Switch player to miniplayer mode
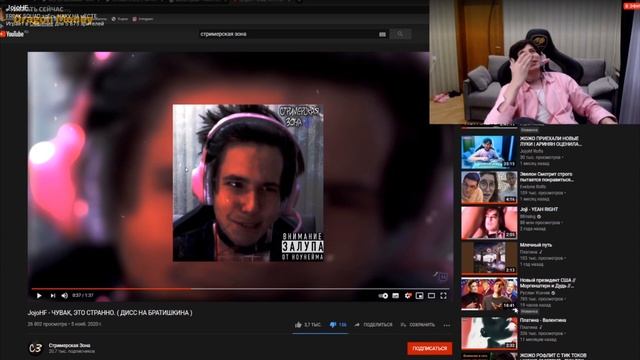The height and width of the screenshot is (360, 640). (419, 296)
